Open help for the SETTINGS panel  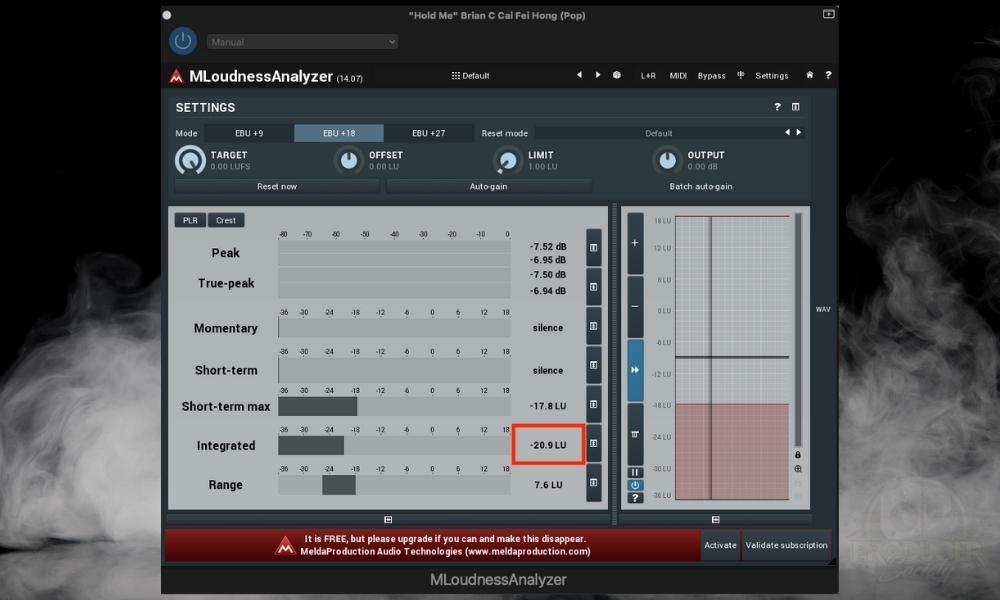(777, 107)
